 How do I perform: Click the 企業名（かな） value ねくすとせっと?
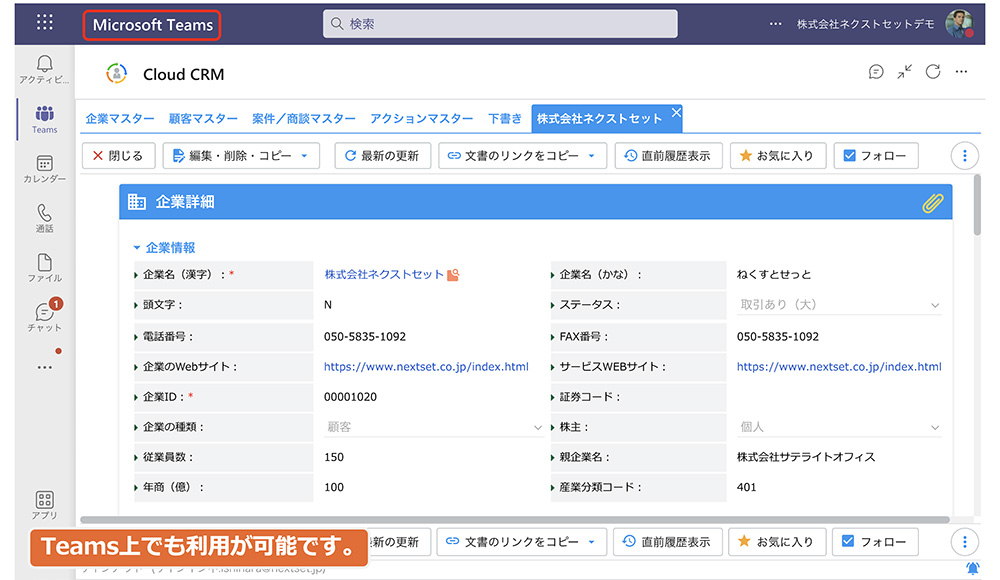coord(774,275)
